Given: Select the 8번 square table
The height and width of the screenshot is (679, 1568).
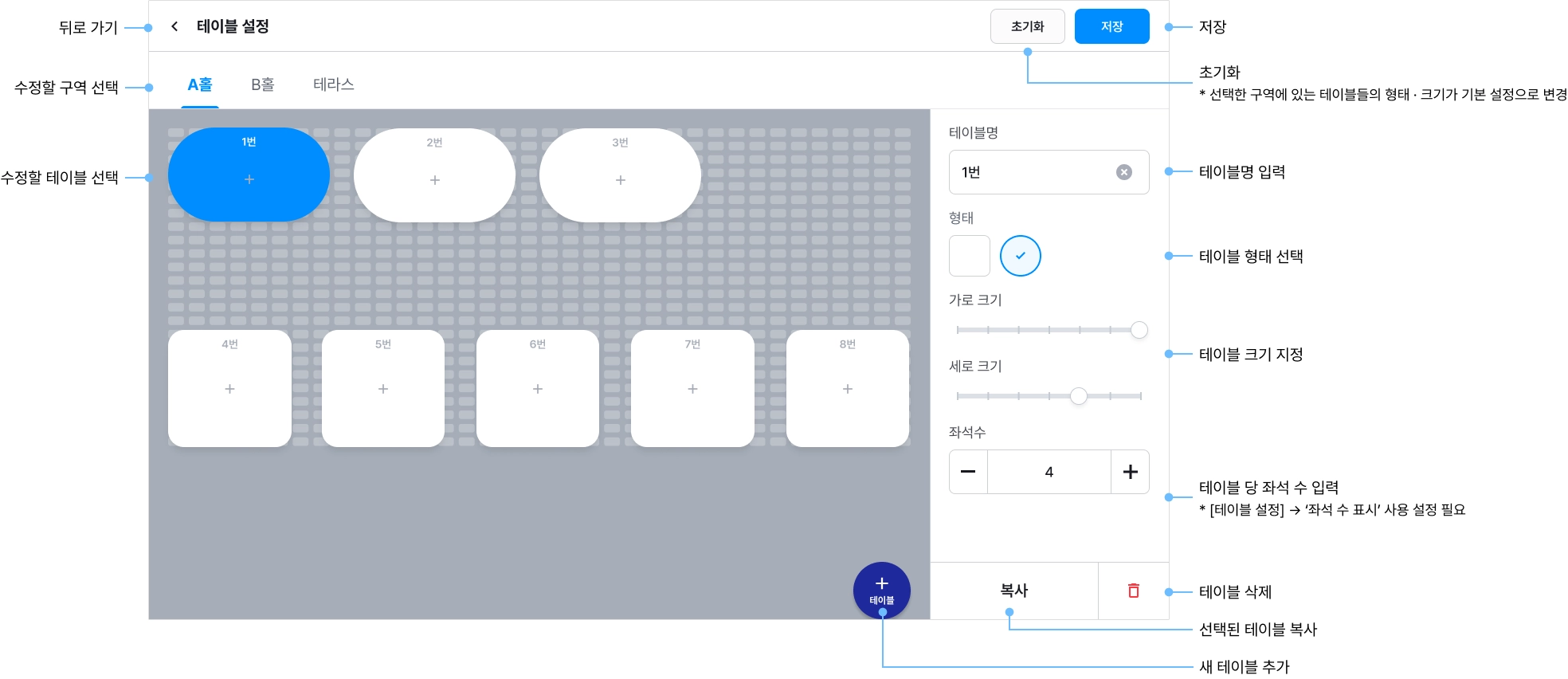Looking at the screenshot, I should [x=848, y=388].
